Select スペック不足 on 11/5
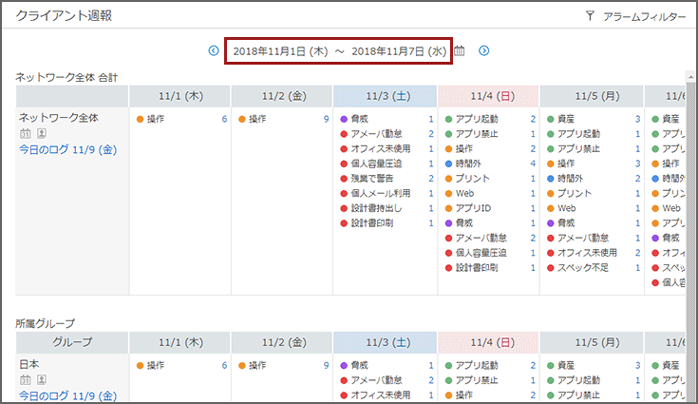Viewport: 698px width, 404px height. click(x=583, y=267)
